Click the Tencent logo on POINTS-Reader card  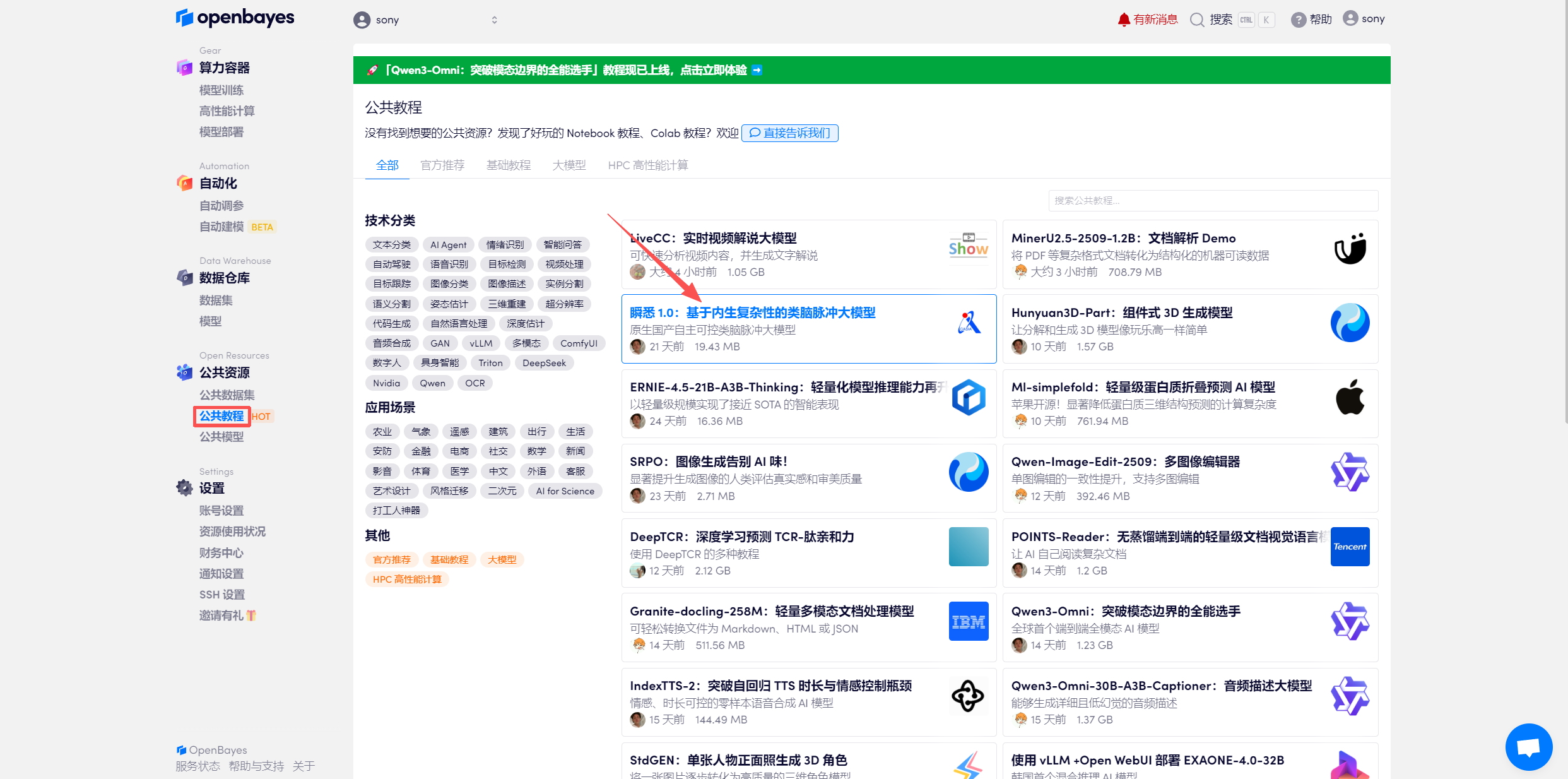tap(1350, 547)
